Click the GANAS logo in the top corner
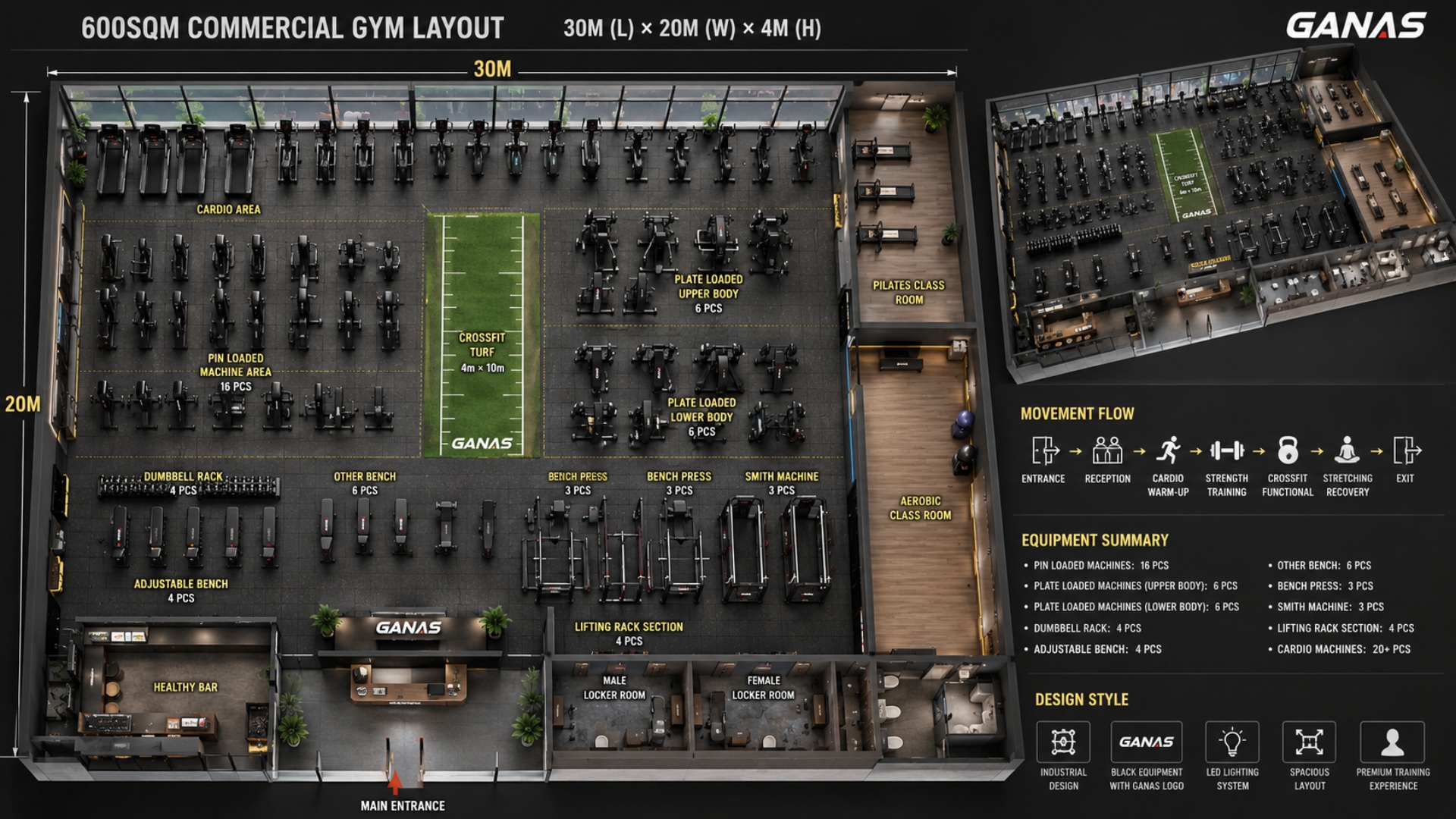 (x=1356, y=26)
